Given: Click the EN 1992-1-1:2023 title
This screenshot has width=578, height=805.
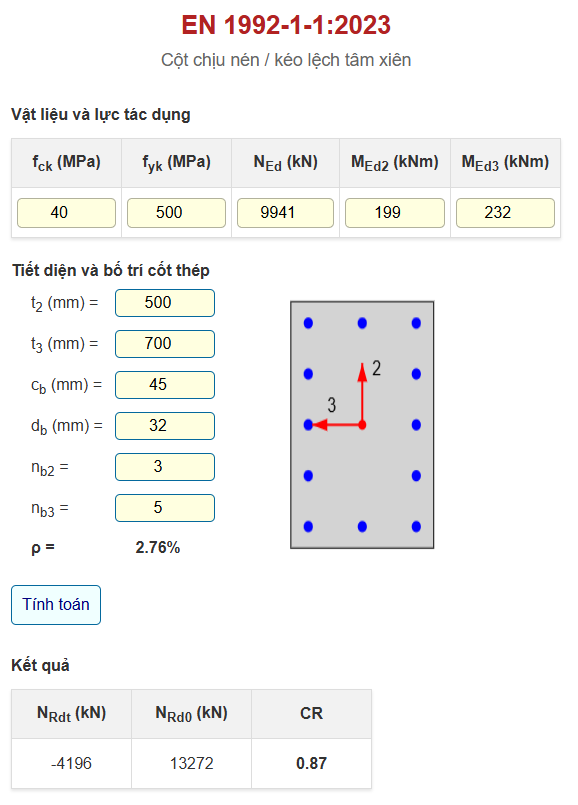Looking at the screenshot, I should click(x=286, y=25).
